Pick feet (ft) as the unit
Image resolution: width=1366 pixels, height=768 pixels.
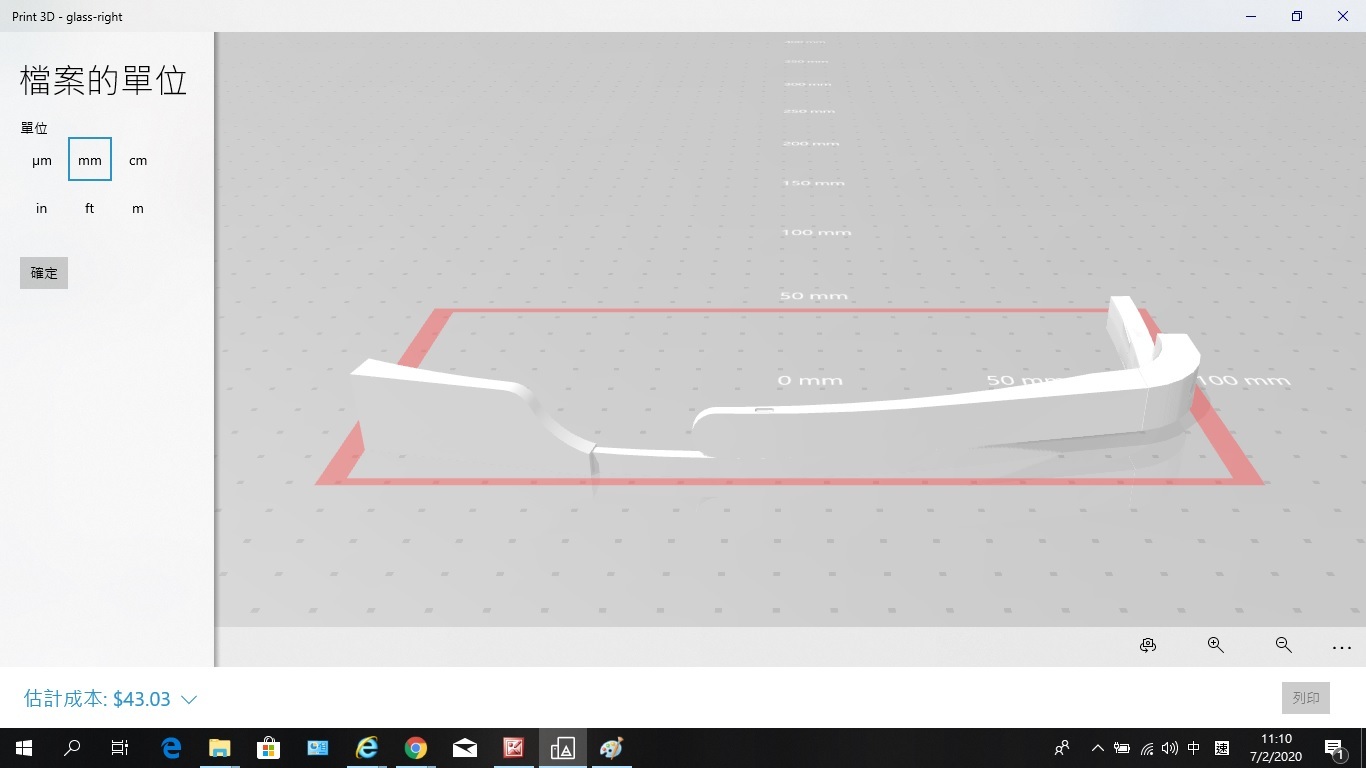[x=90, y=208]
